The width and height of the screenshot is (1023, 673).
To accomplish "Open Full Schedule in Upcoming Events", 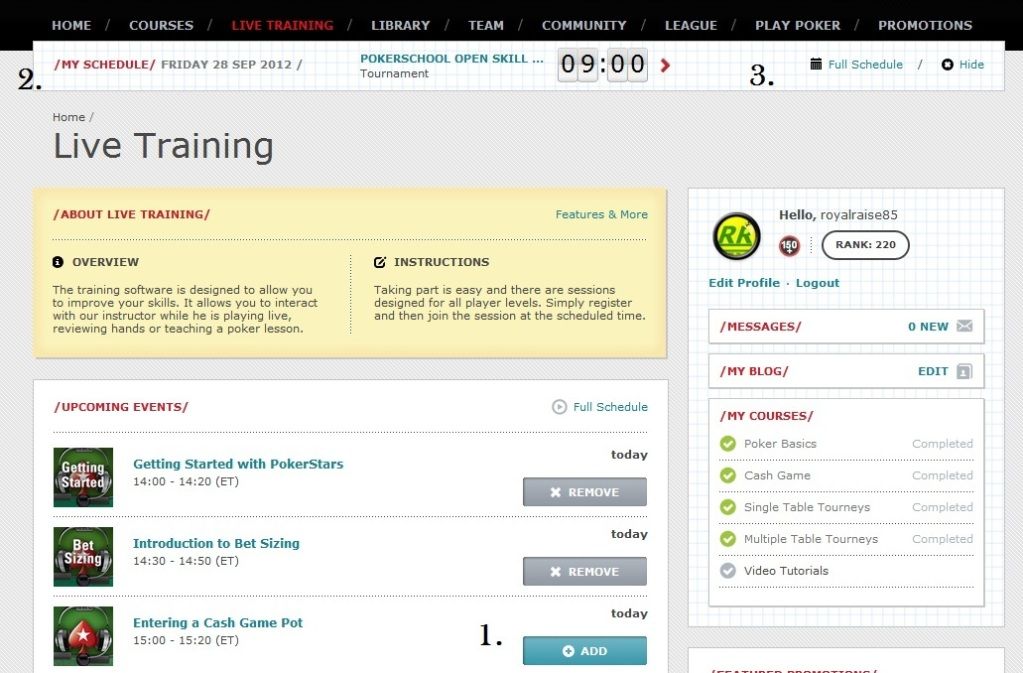I will (x=610, y=407).
